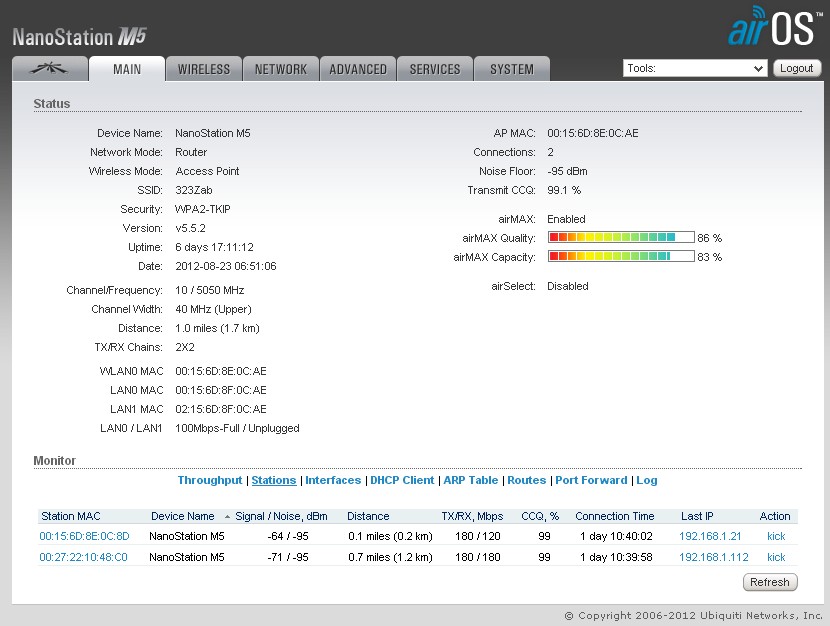Screen dimensions: 830x626
Task: Open the DHCP Client monitor link
Action: pyautogui.click(x=402, y=480)
